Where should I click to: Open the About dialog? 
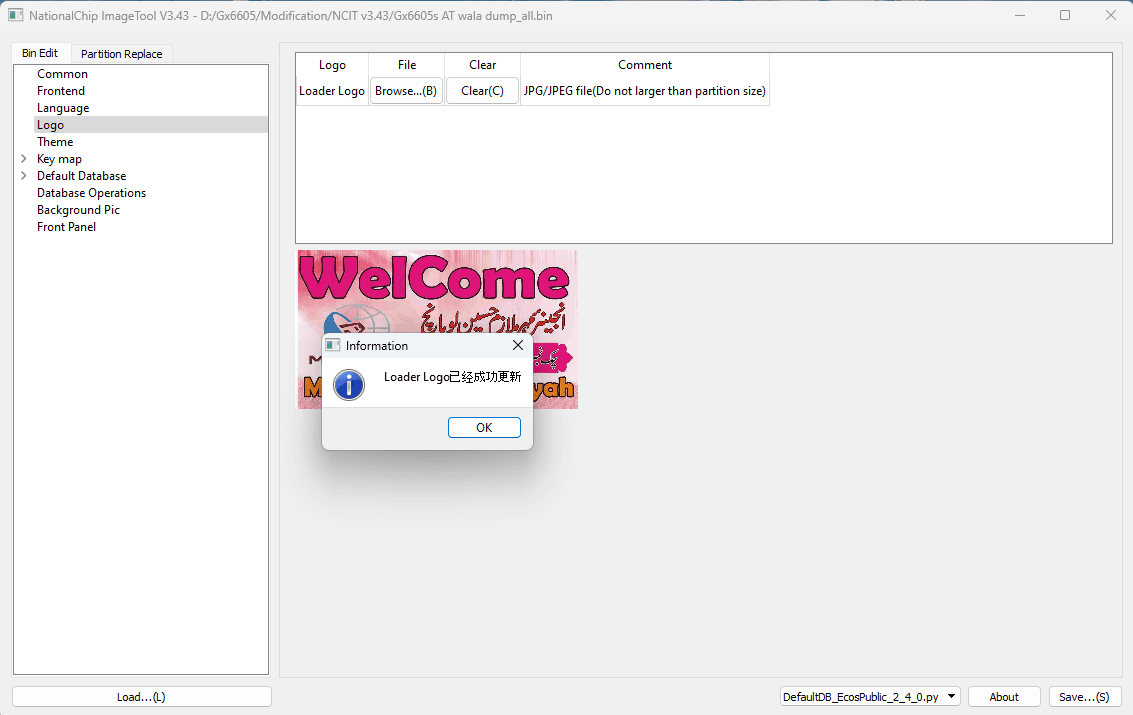(1003, 696)
